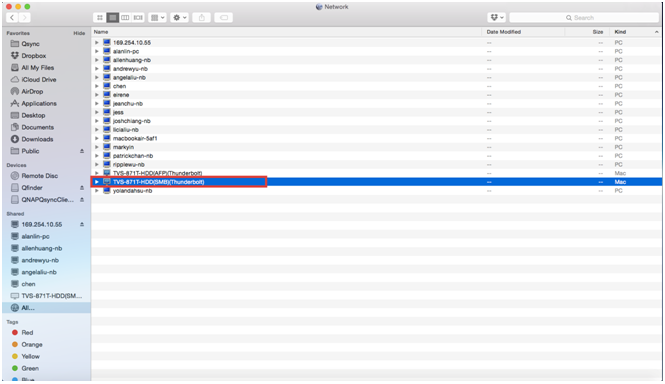Open All My Files in sidebar
The width and height of the screenshot is (665, 384).
pos(38,67)
